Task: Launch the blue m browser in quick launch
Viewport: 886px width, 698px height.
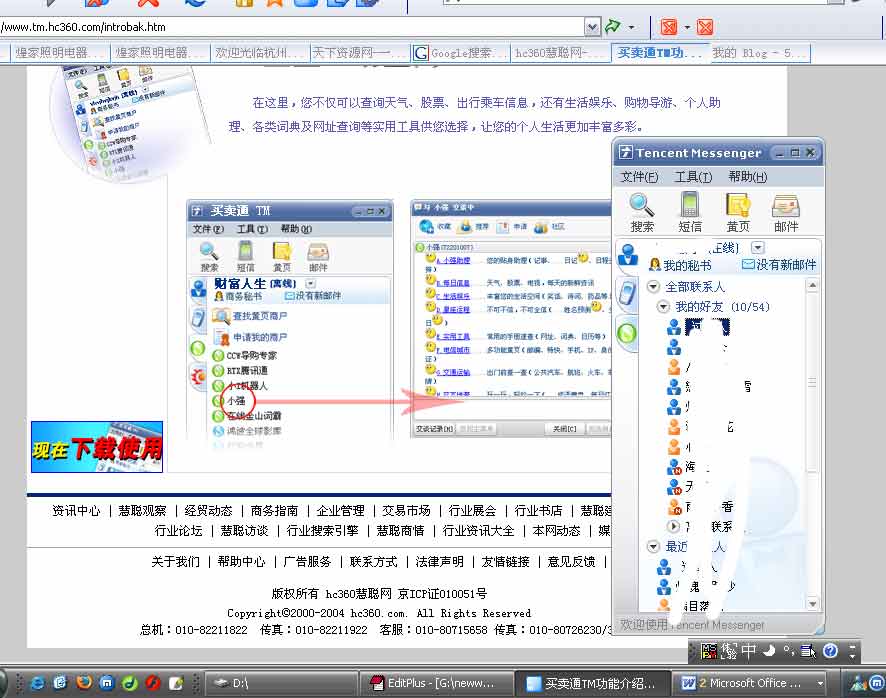Action: 106,683
